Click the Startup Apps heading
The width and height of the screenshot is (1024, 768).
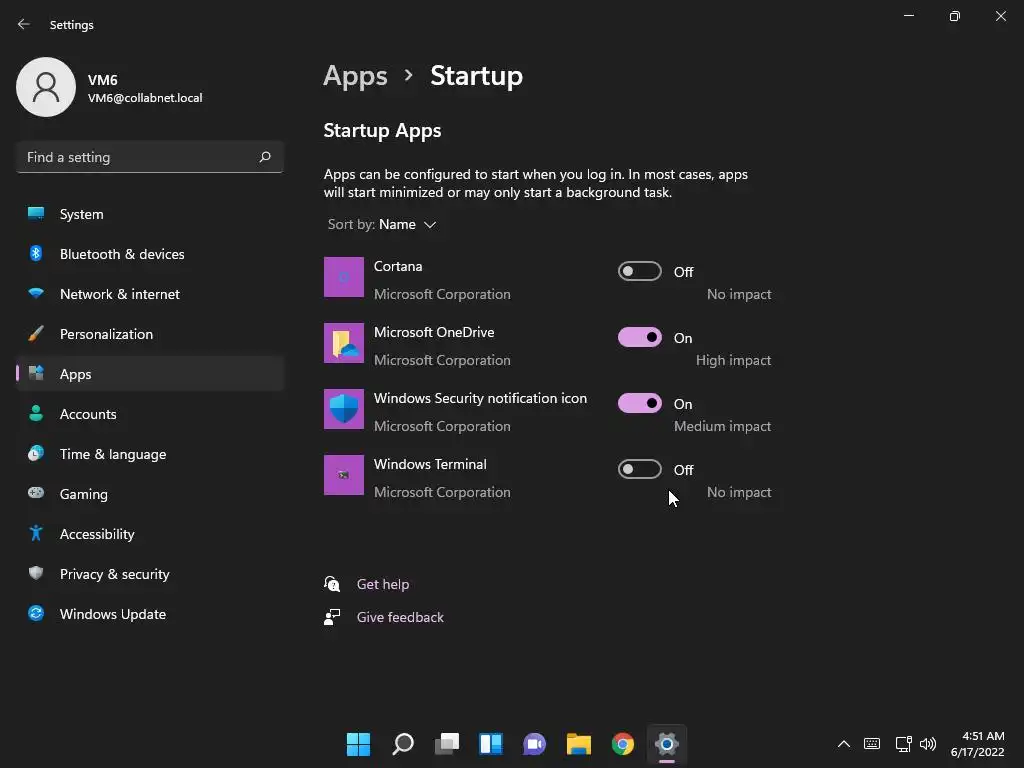click(382, 130)
